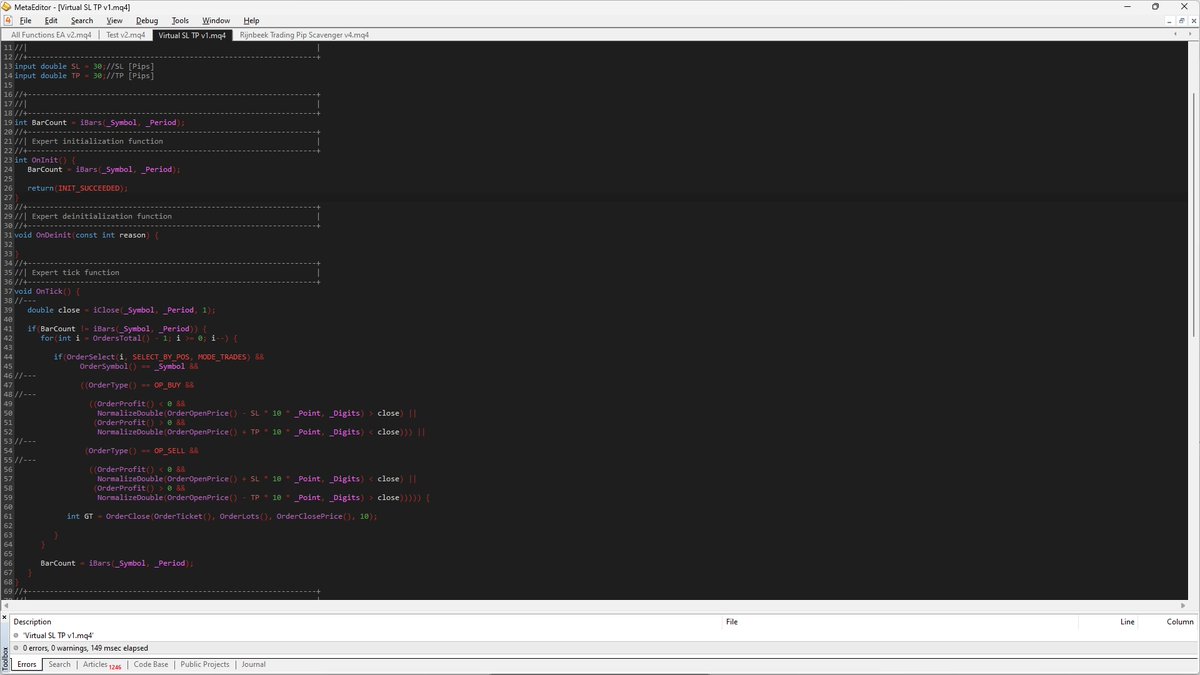Click the 'input double SL = 30' line
Image resolution: width=1200 pixels, height=675 pixels.
click(x=84, y=66)
